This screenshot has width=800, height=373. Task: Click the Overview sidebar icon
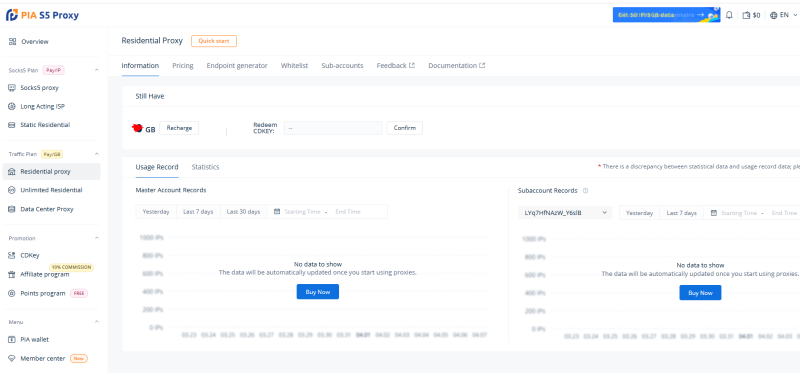(x=12, y=41)
